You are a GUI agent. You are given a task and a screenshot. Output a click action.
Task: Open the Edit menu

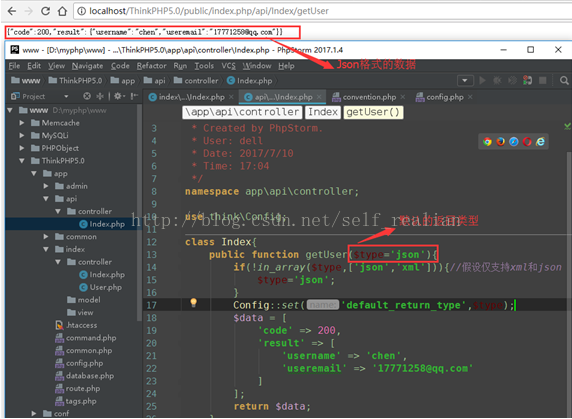[x=34, y=66]
